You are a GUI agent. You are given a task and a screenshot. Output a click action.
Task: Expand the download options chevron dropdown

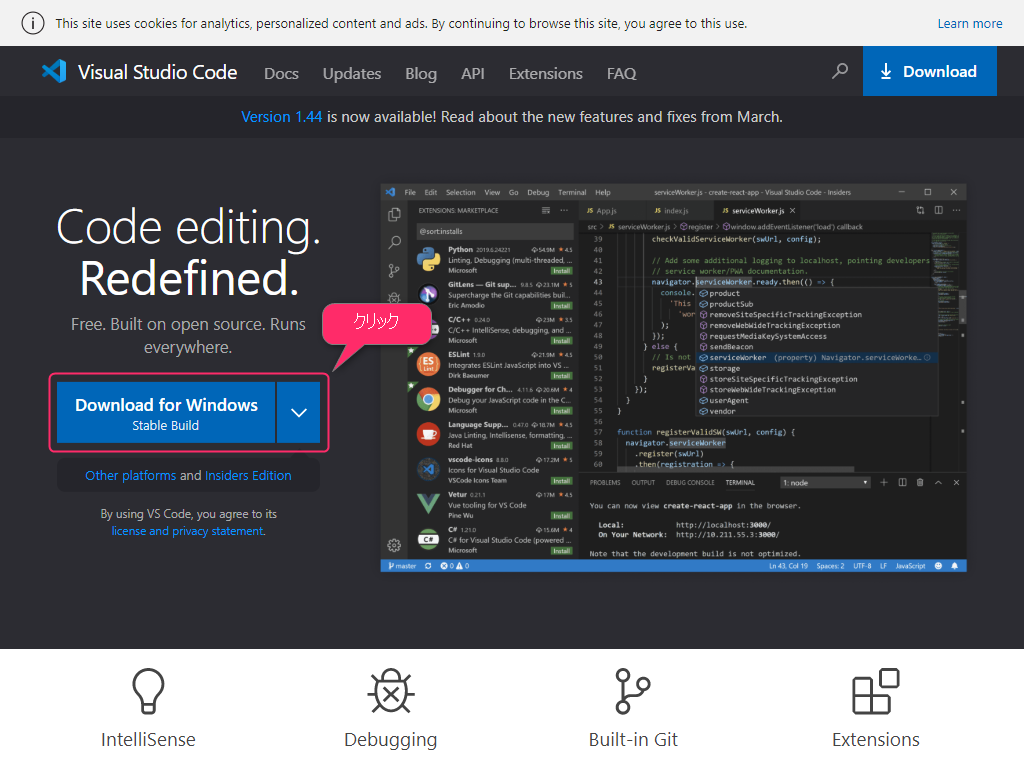click(x=298, y=413)
